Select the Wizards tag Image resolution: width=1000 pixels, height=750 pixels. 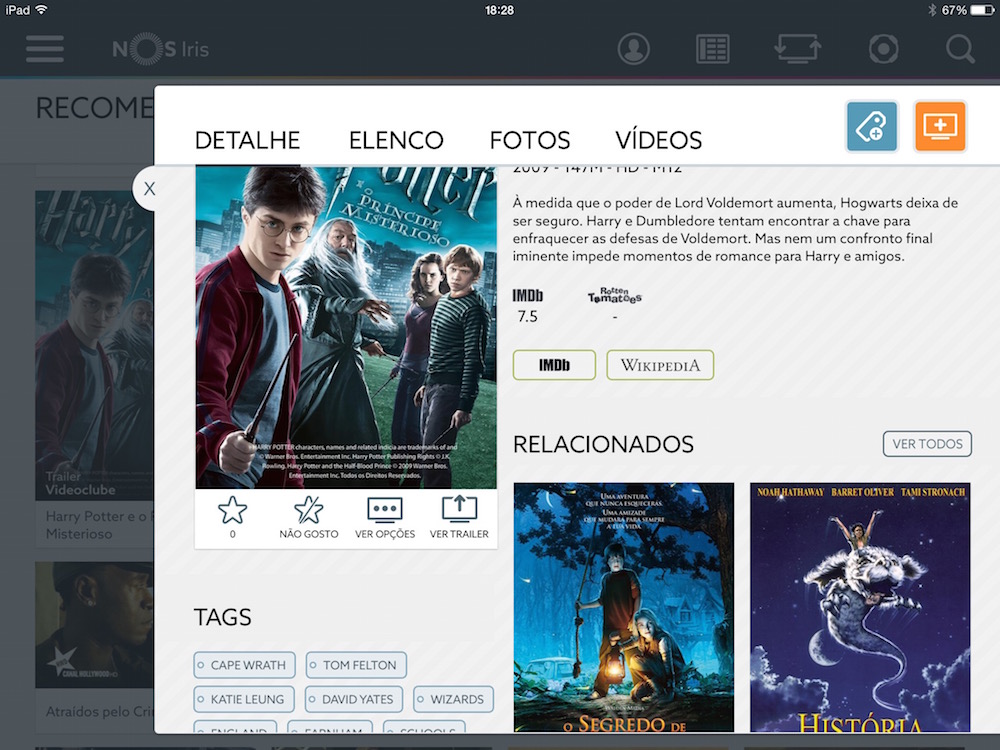click(453, 699)
